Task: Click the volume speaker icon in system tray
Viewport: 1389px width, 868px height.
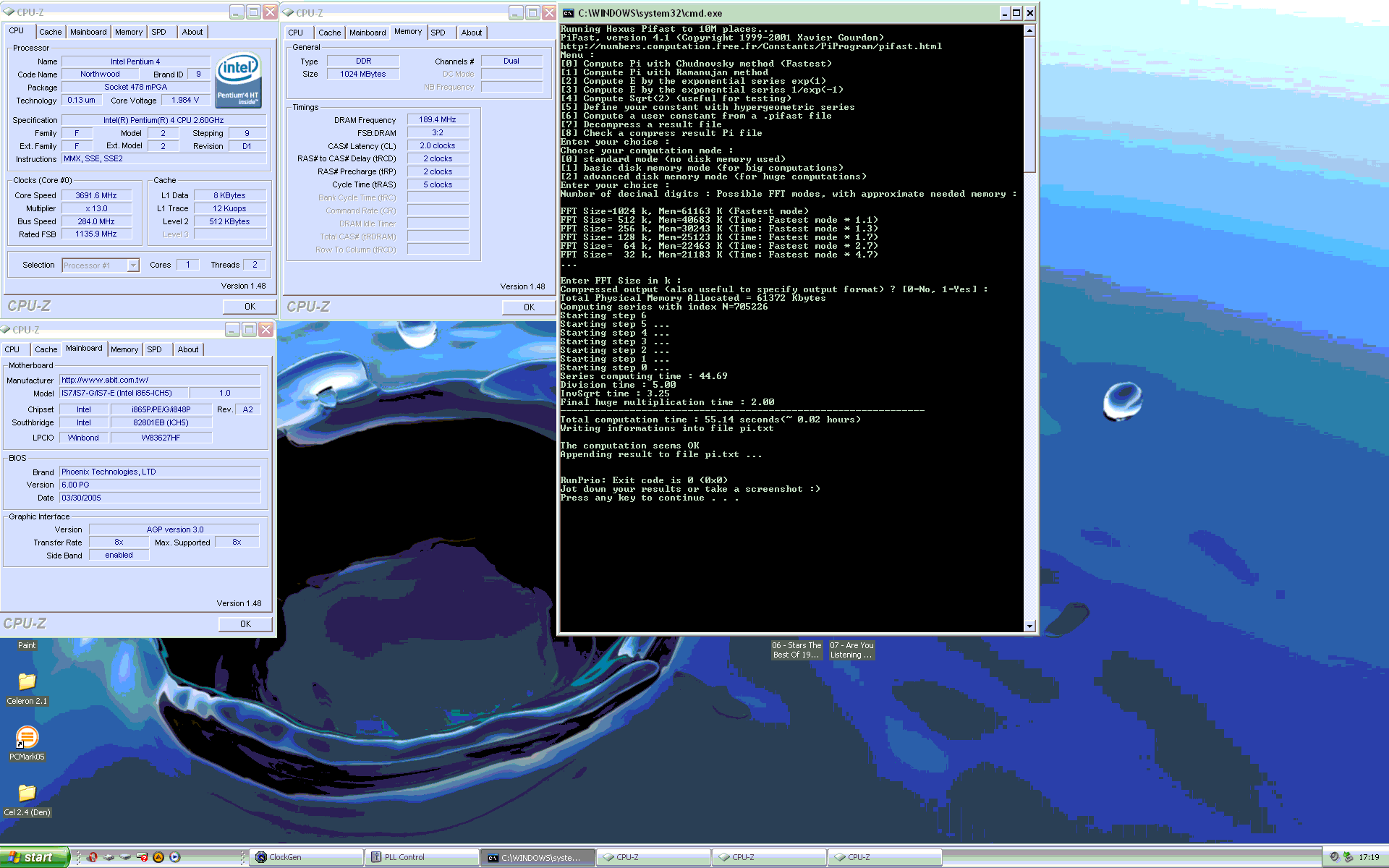Action: 1335,857
